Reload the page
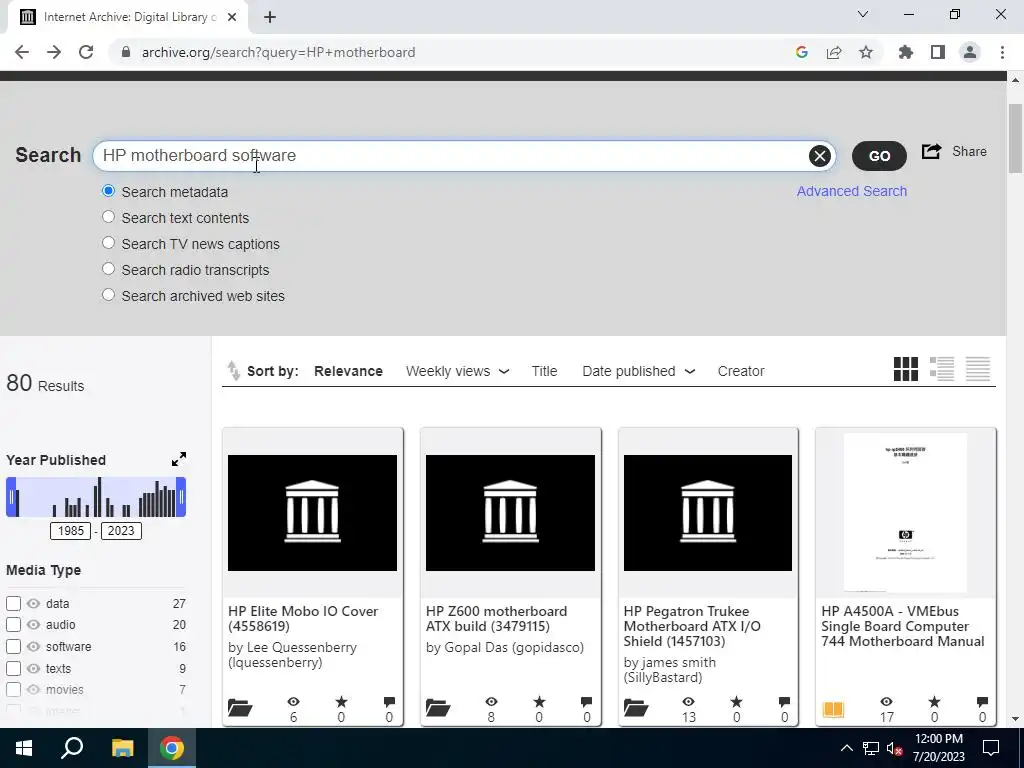Viewport: 1024px width, 768px height. pos(86,52)
